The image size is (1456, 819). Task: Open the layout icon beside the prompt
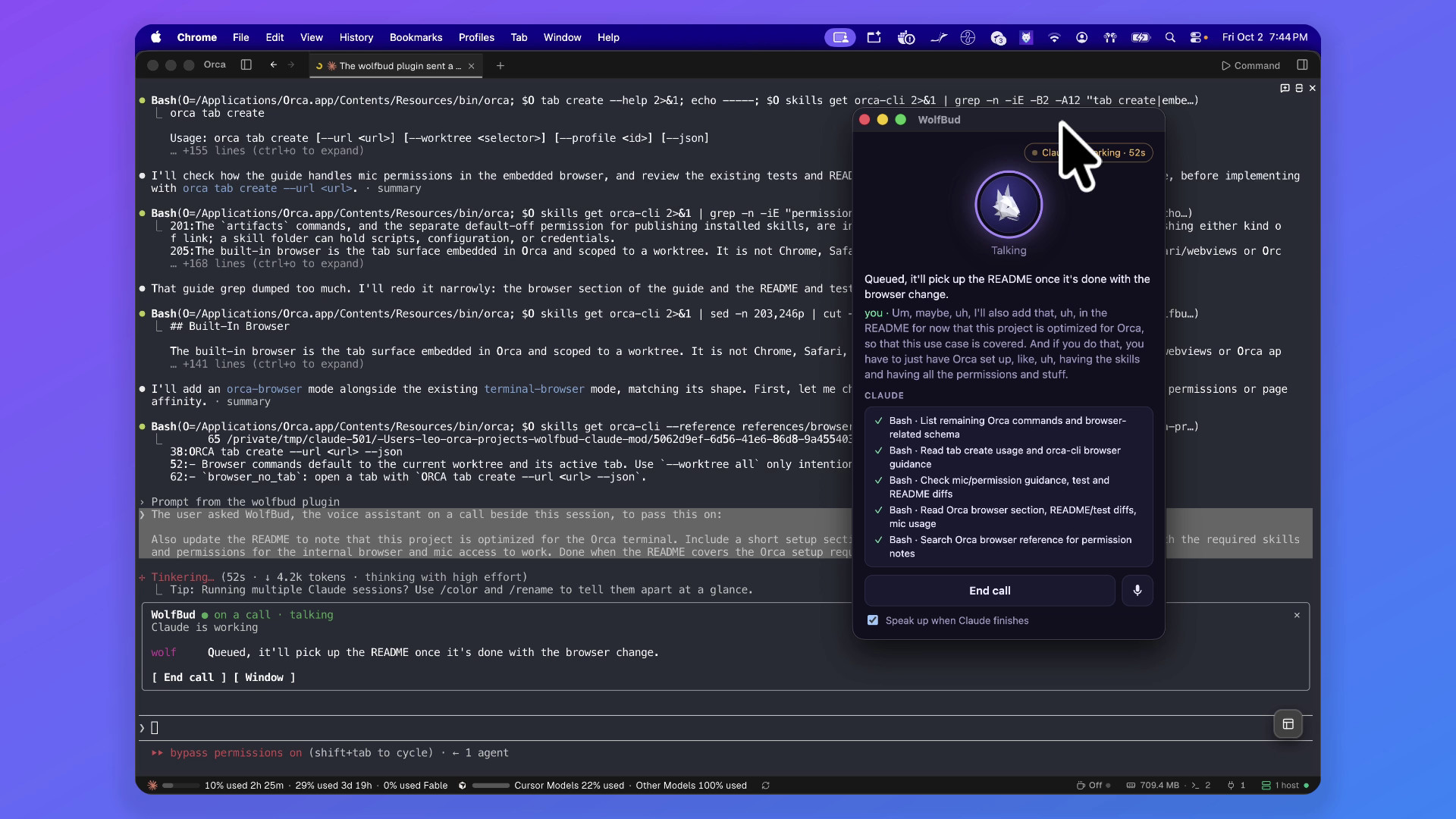point(1288,724)
